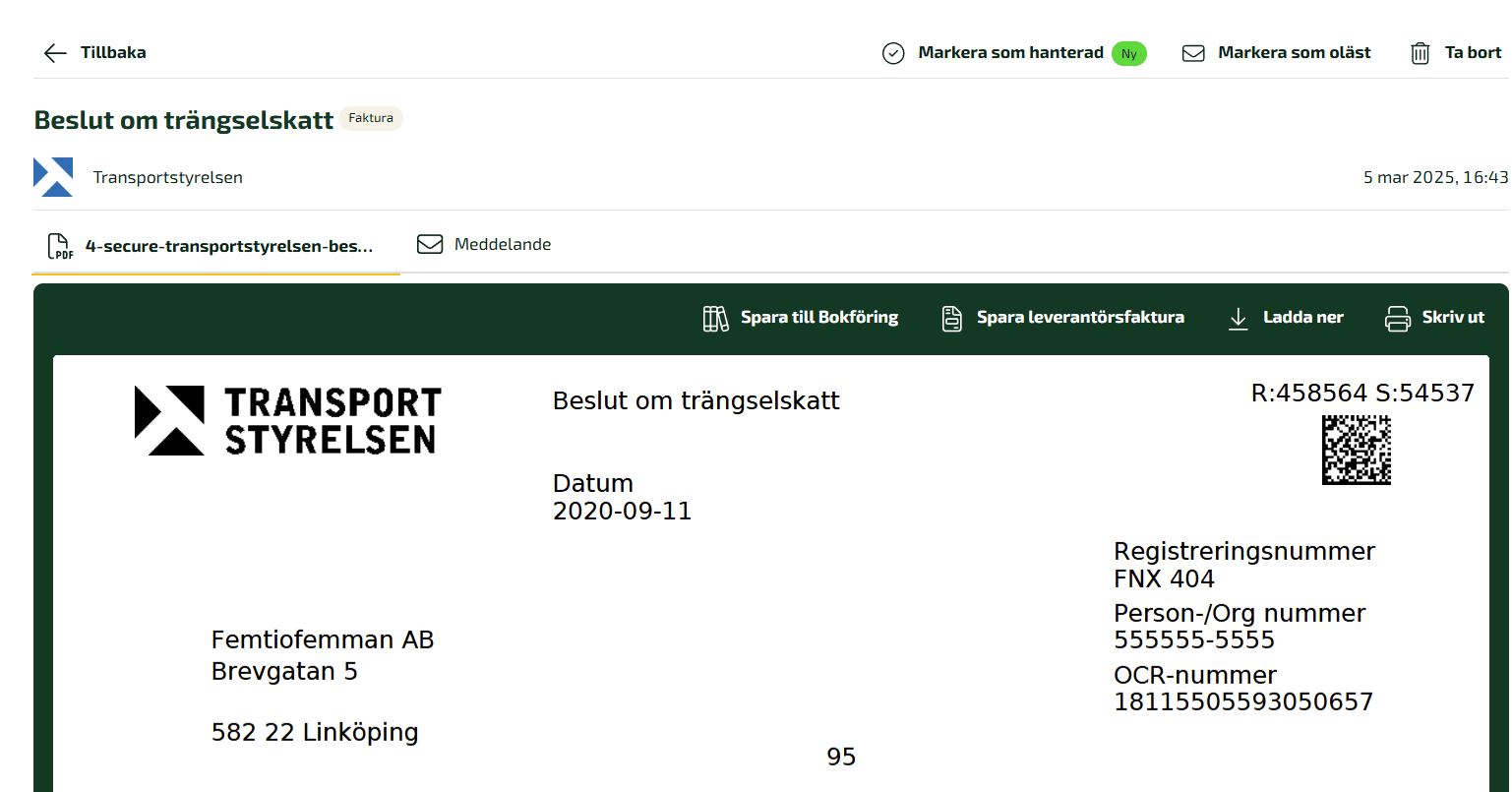Choose Spara leverantörsfaktura
Screen dimensions: 1512x792
pos(1080,318)
